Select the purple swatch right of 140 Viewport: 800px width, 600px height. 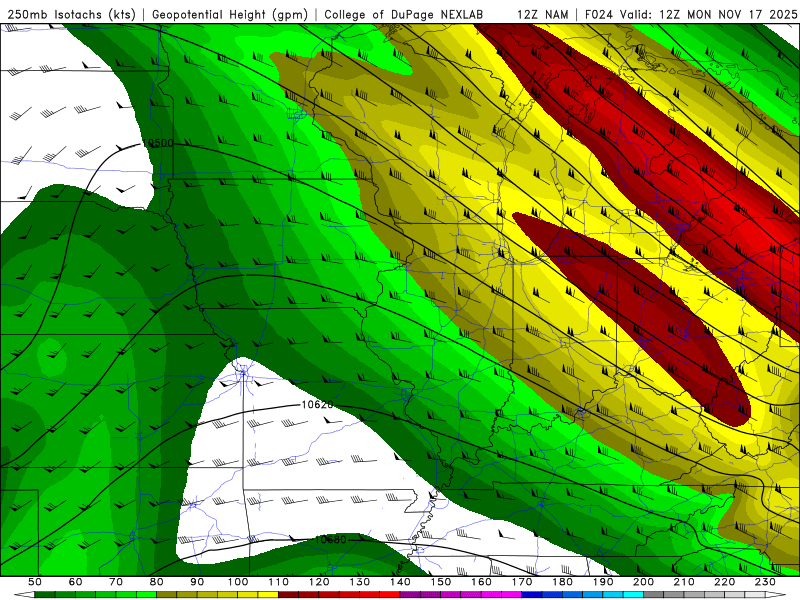[410, 595]
